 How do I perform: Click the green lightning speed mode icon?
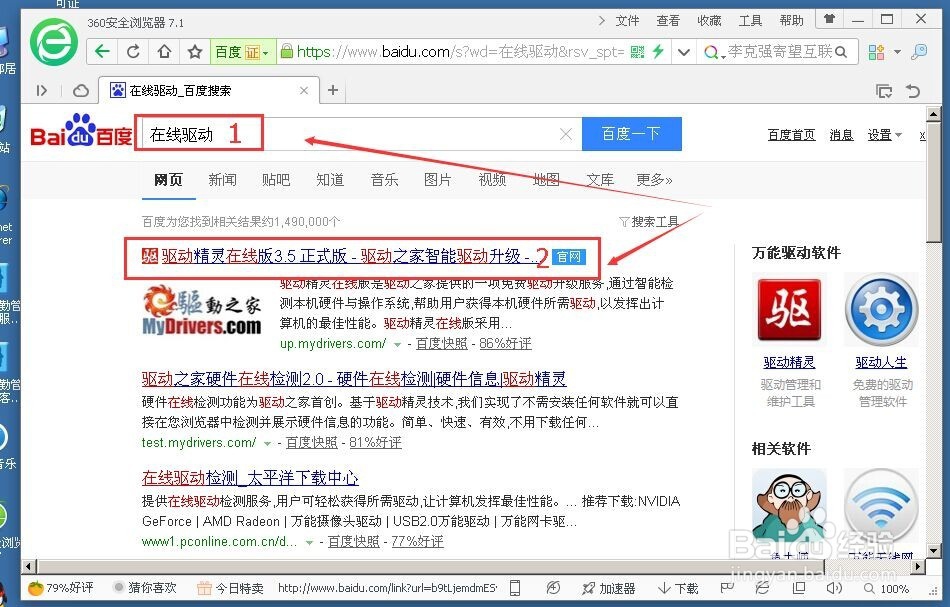point(658,51)
